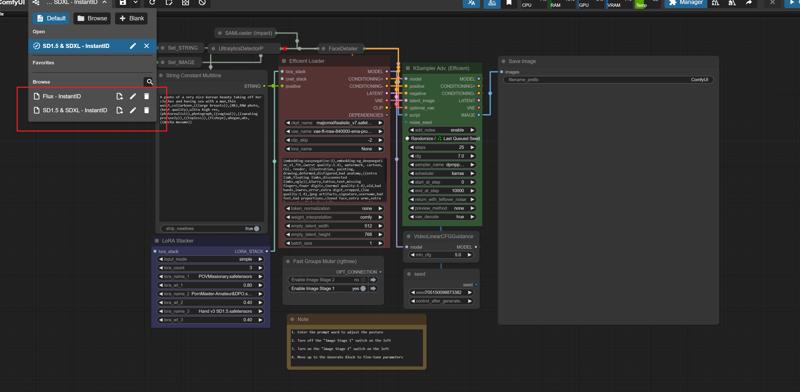This screenshot has height=392, width=800.
Task: Collapse the Note node via title dot
Action: point(292,320)
